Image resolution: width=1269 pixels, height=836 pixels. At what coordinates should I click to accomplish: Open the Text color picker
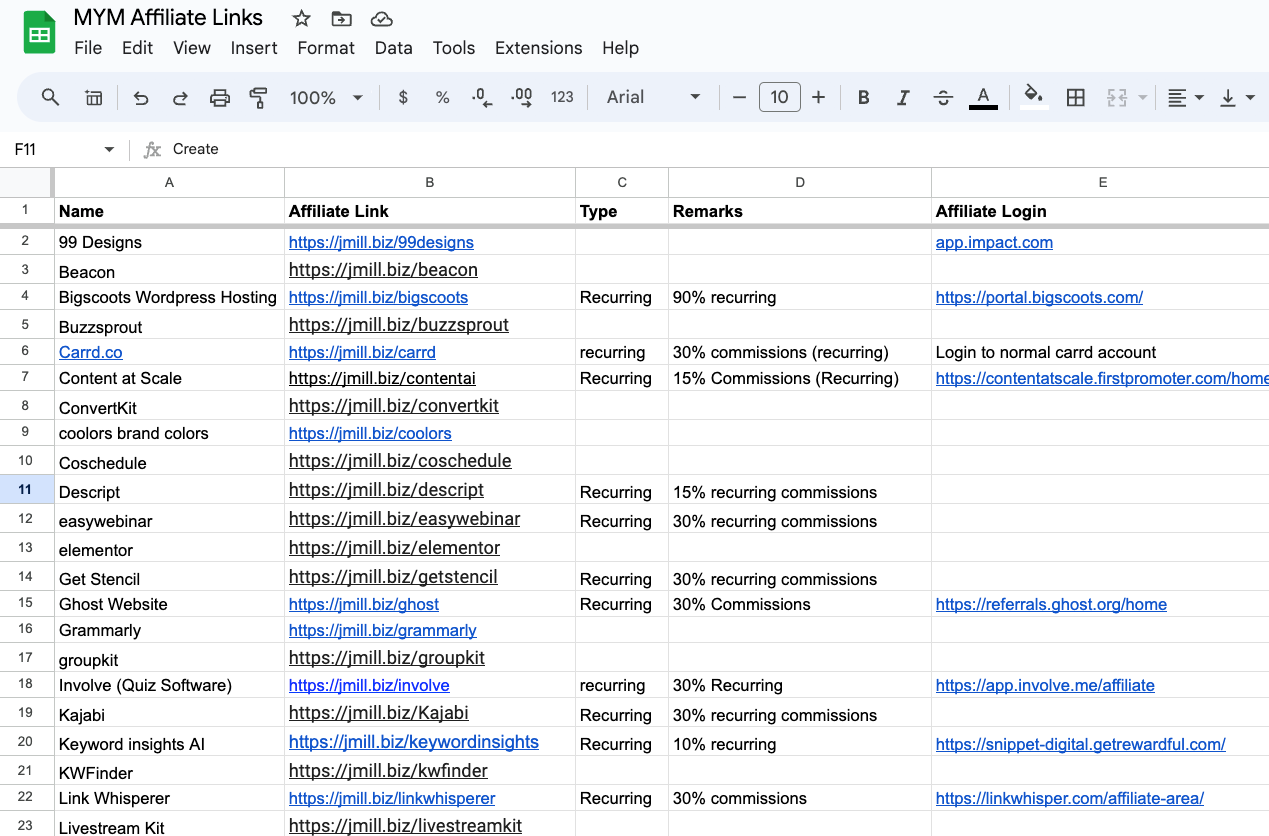coord(983,97)
